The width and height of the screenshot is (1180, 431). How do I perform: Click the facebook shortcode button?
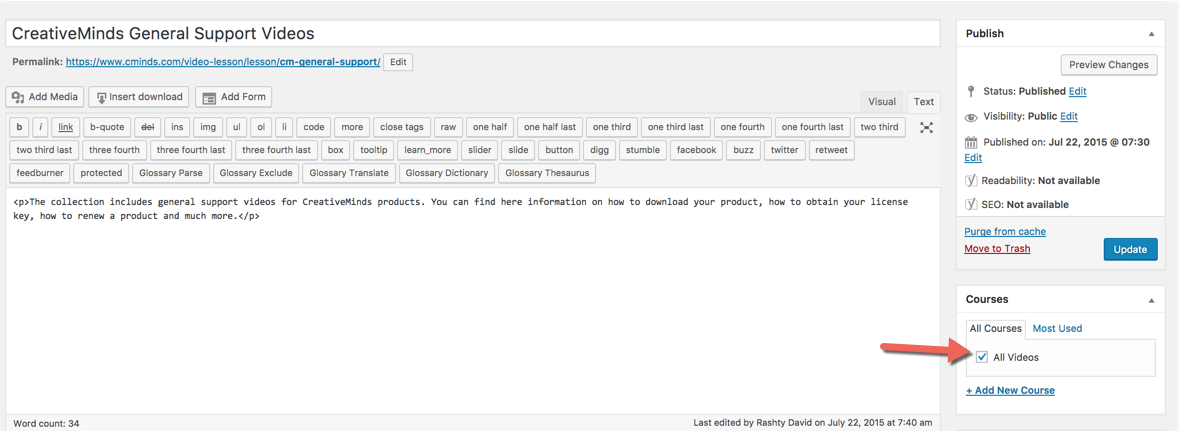697,150
